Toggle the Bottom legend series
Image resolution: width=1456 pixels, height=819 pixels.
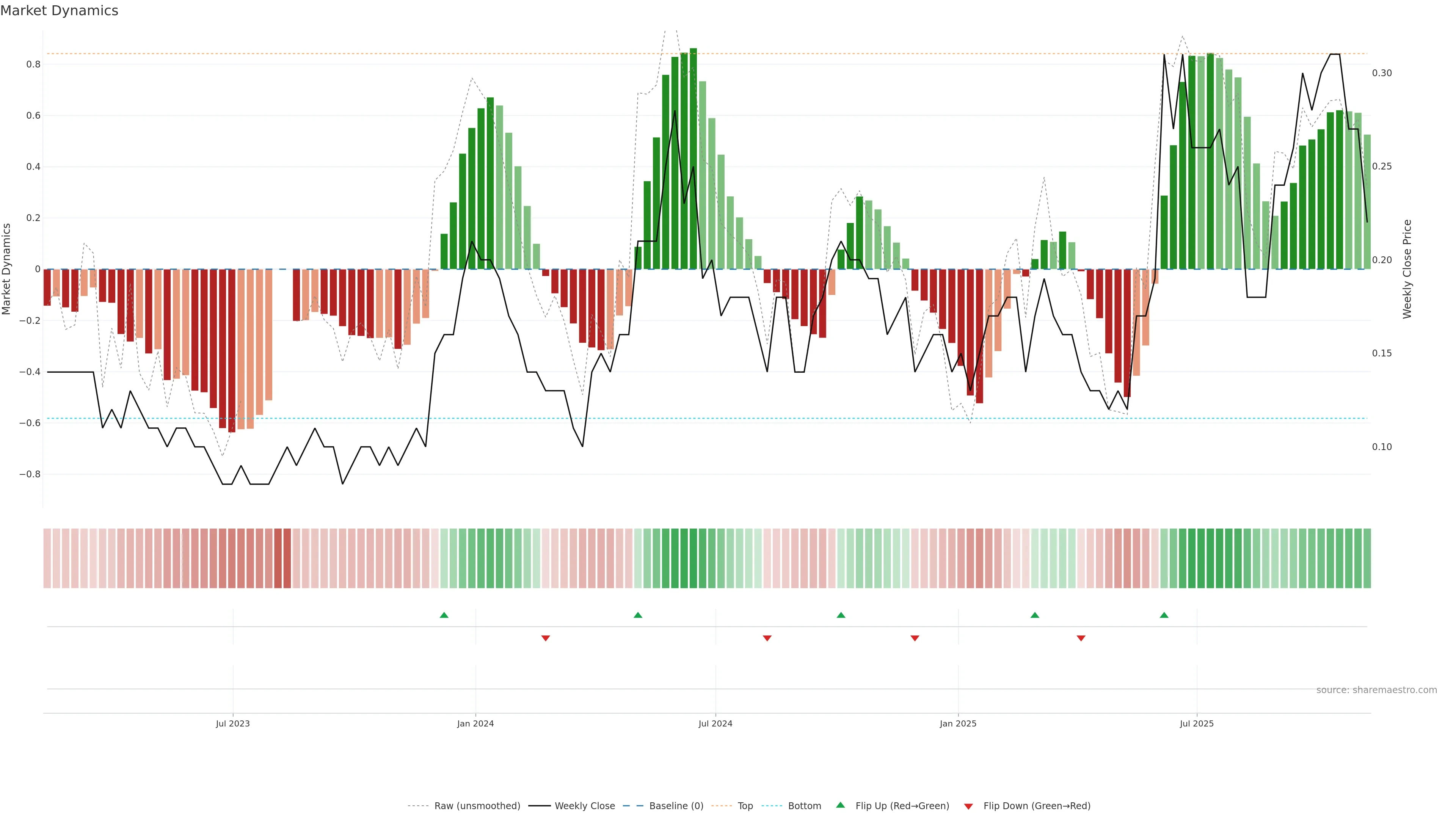tap(804, 806)
